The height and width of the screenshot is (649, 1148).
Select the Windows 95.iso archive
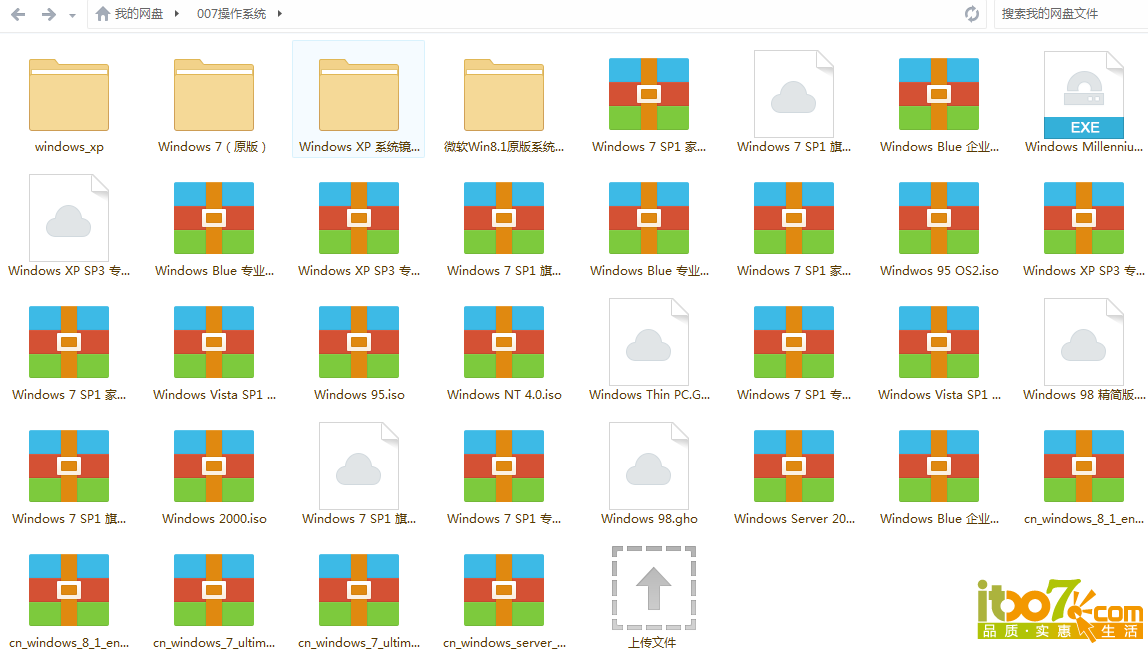(x=359, y=342)
